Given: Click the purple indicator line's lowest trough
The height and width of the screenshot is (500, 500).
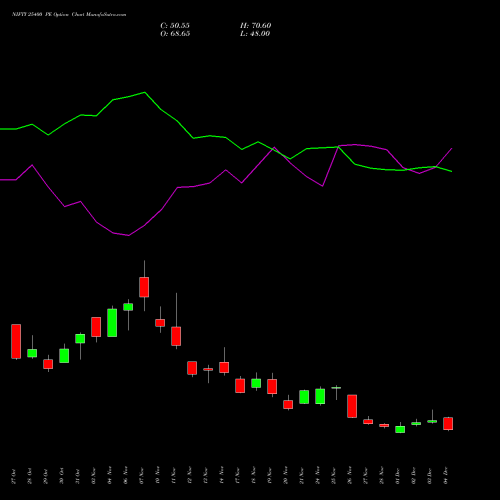Looking at the screenshot, I should [128, 235].
